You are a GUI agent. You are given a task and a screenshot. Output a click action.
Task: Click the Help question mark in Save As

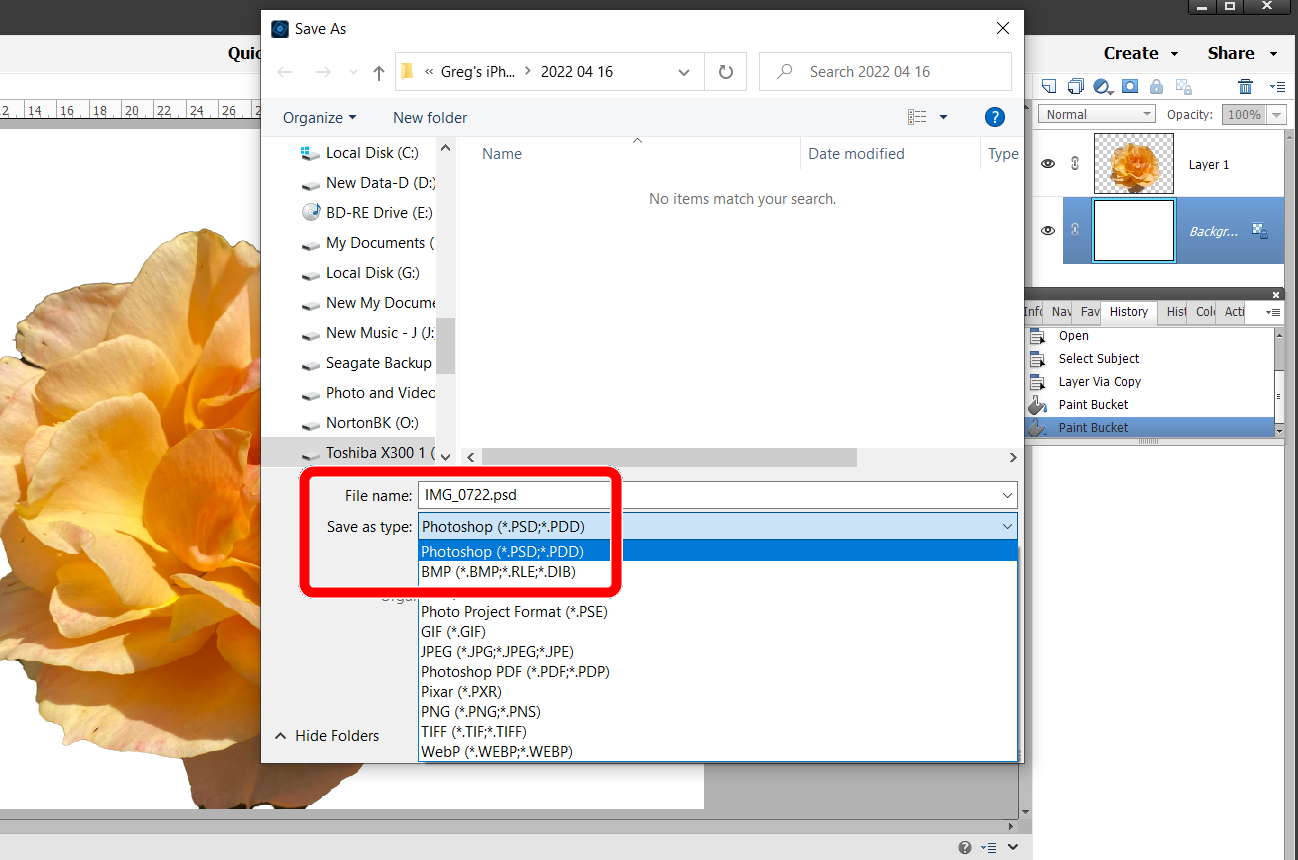click(994, 117)
